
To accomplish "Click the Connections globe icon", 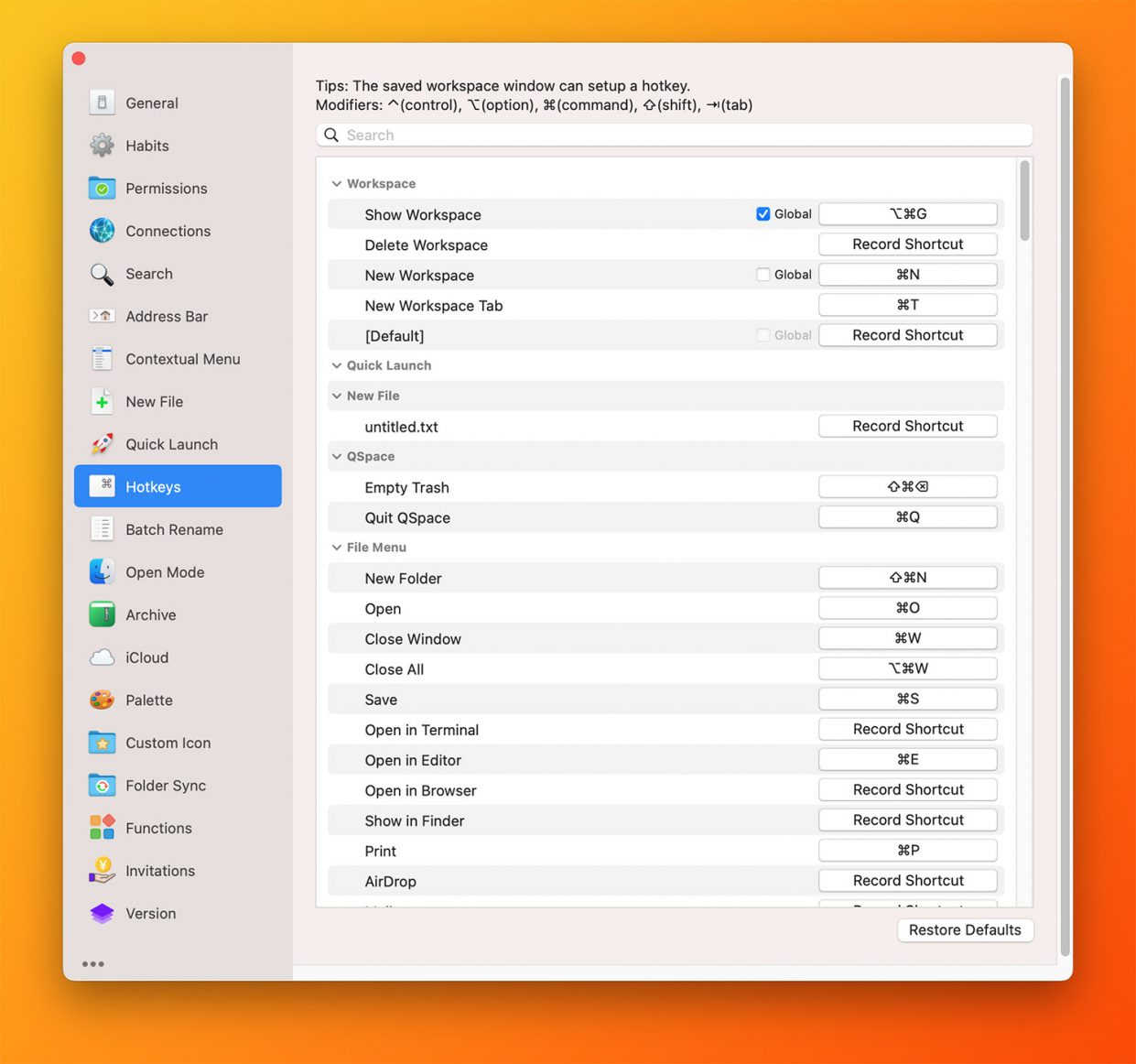I will [102, 231].
